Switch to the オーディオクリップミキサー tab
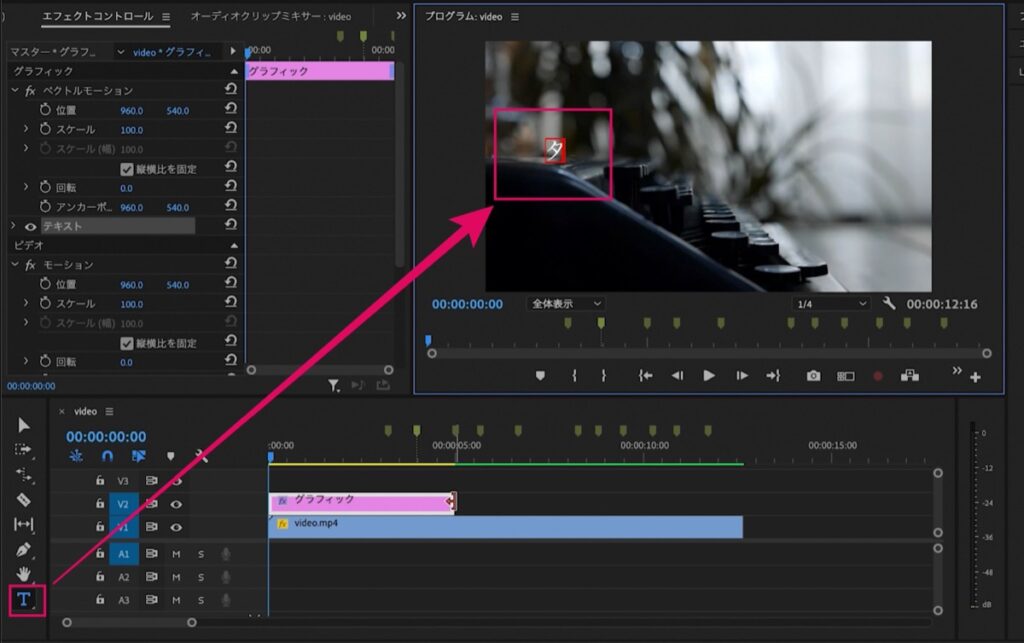 coord(270,16)
